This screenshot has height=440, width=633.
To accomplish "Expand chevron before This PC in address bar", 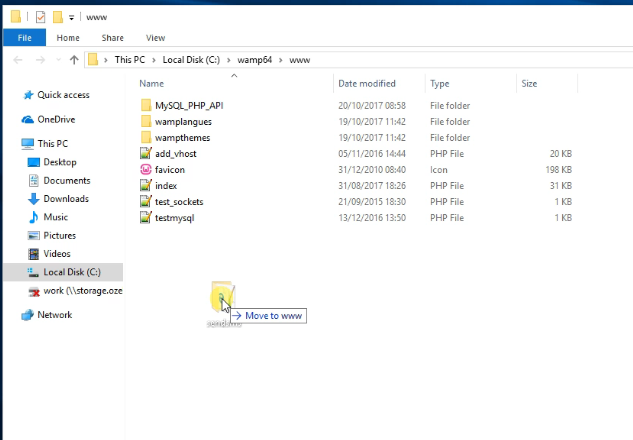I will [106, 60].
